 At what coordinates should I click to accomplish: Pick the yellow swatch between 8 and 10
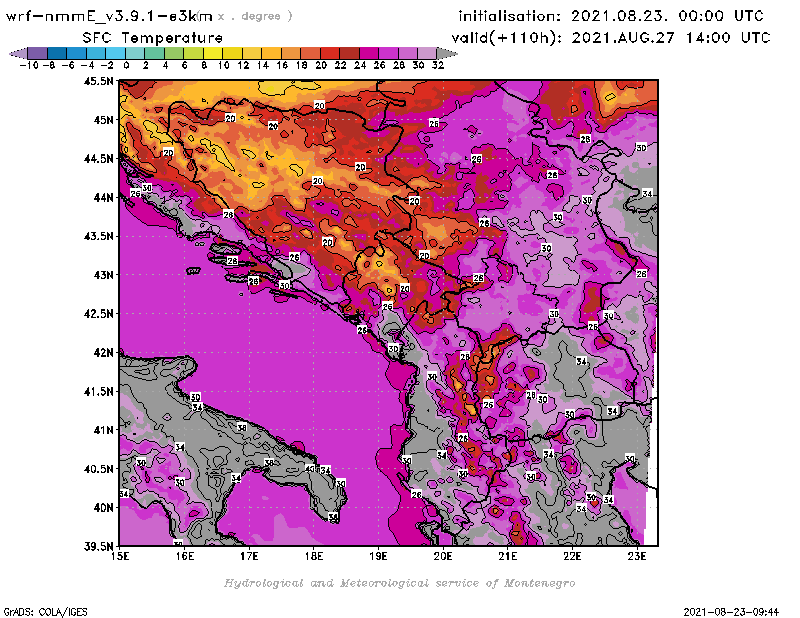(213, 53)
